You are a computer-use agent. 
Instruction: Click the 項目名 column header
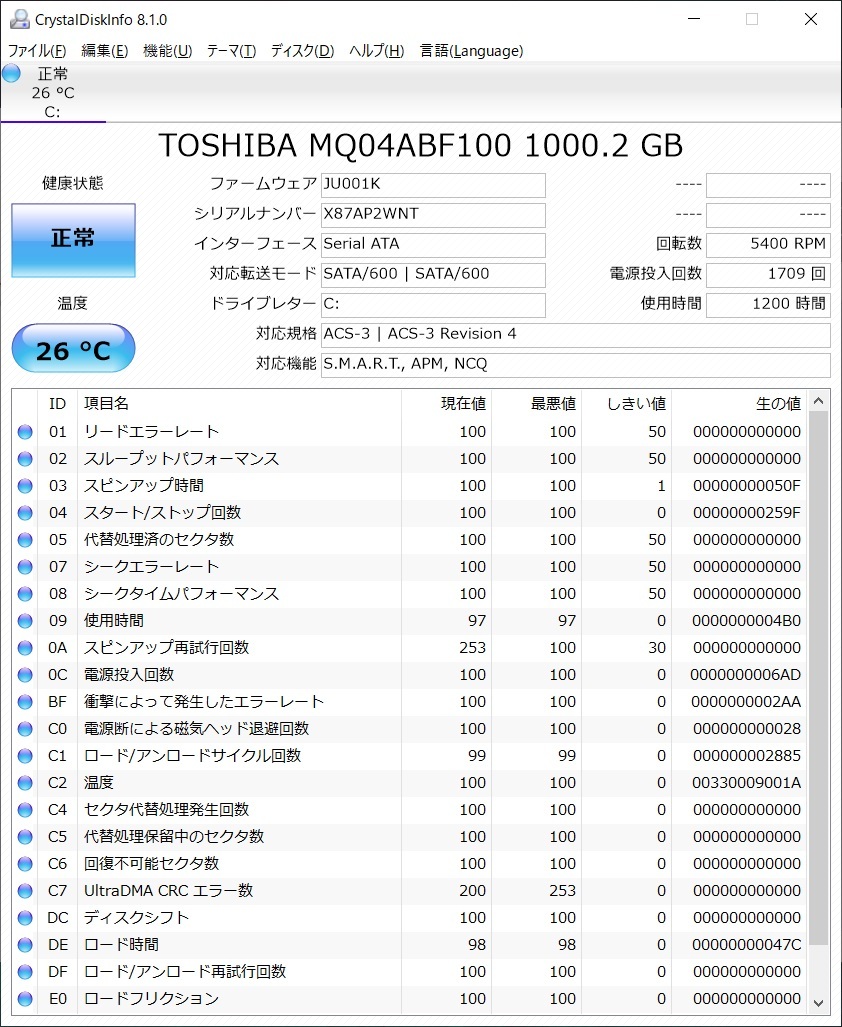point(239,403)
